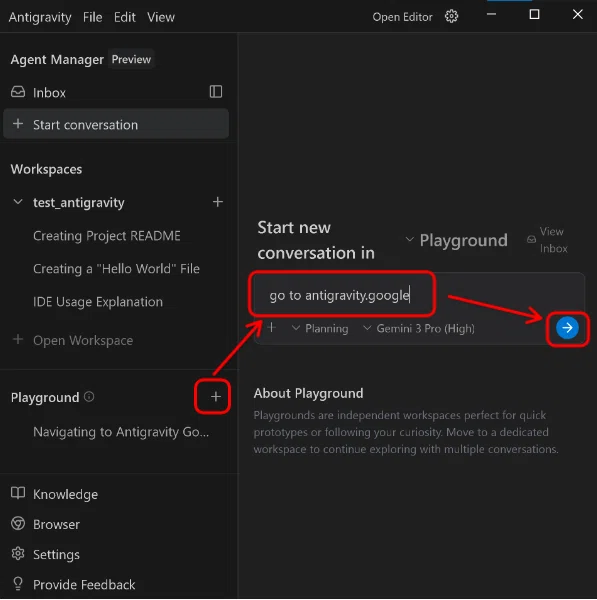Toggle the sidebar panel layout icon

tap(216, 92)
